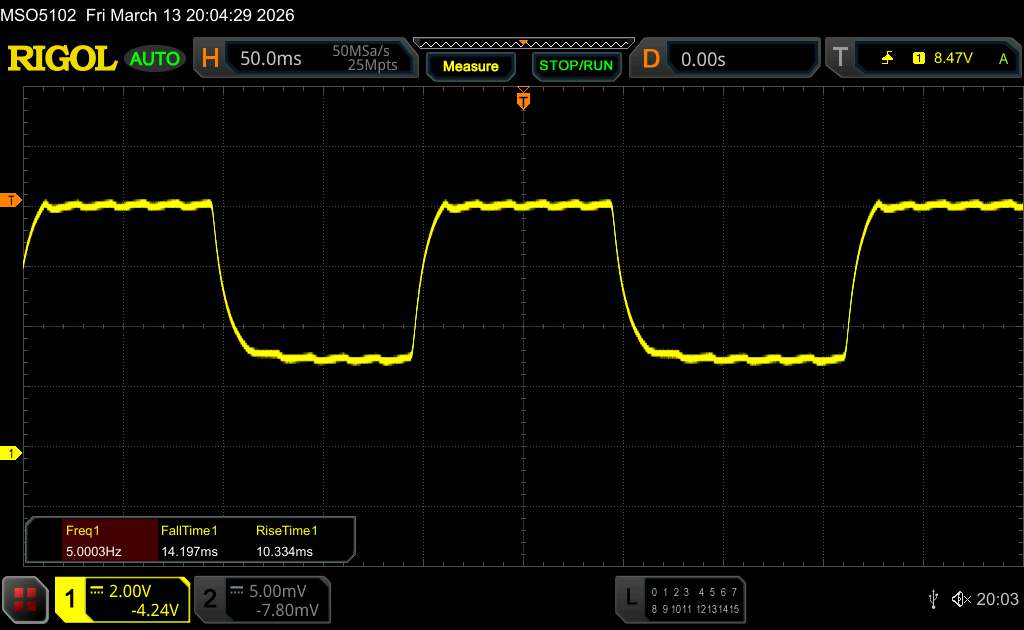
Task: Click the waveform memory position bar at the top
Action: [523, 43]
